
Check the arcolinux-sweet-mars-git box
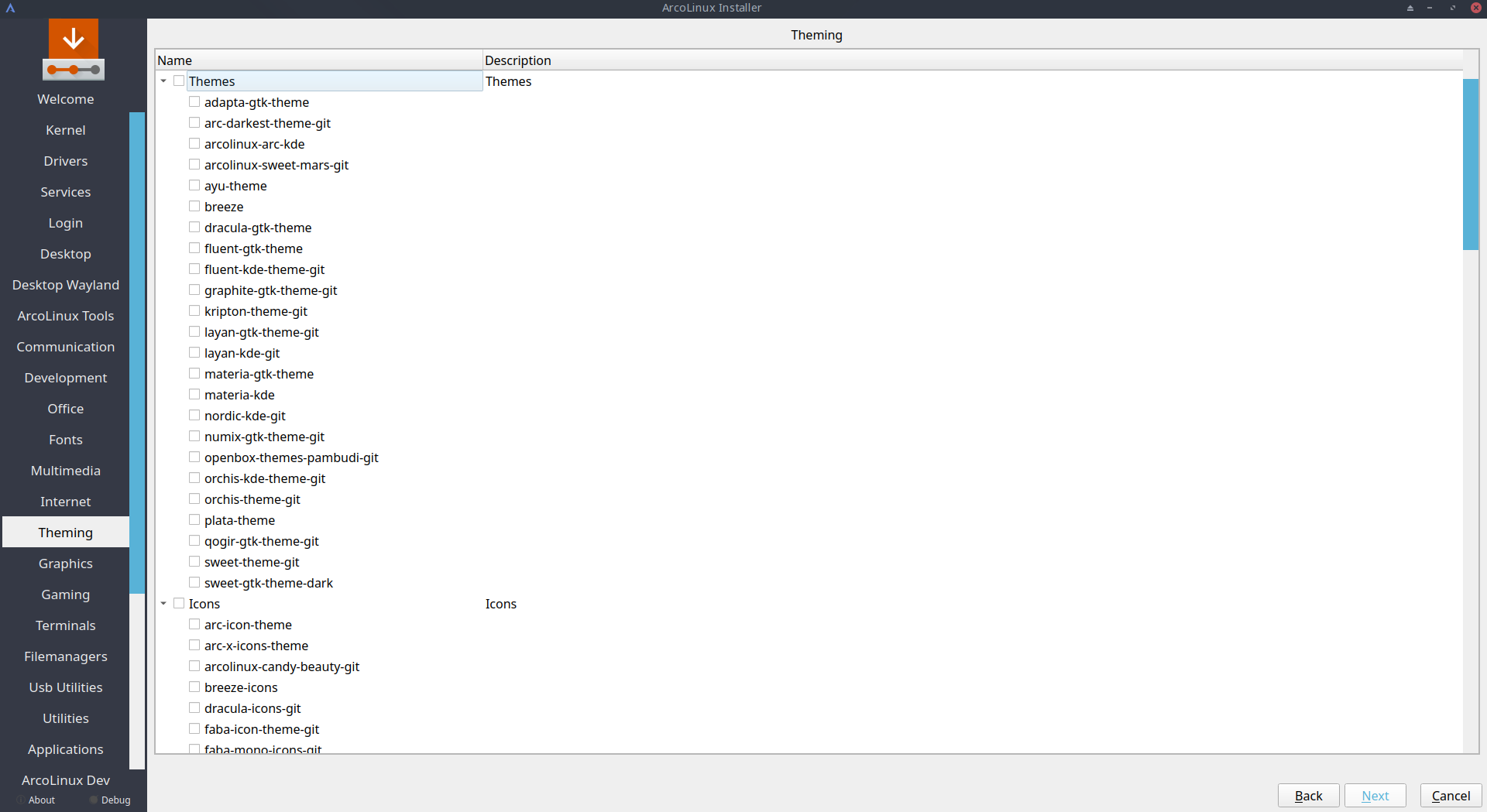tap(194, 164)
